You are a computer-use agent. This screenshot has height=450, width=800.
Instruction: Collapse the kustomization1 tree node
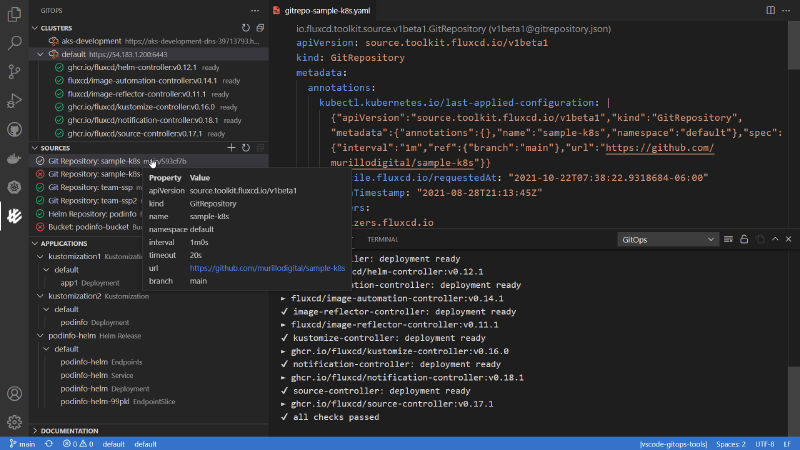click(39, 257)
